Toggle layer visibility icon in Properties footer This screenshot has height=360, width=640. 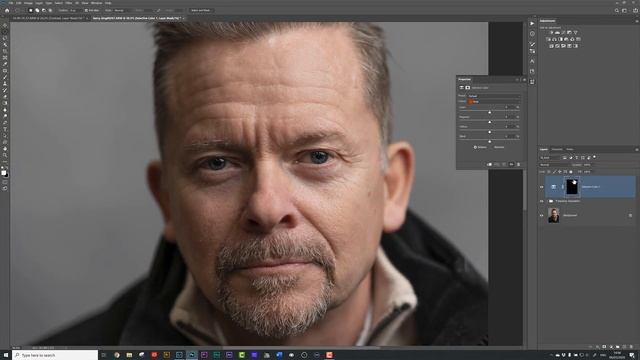point(511,164)
